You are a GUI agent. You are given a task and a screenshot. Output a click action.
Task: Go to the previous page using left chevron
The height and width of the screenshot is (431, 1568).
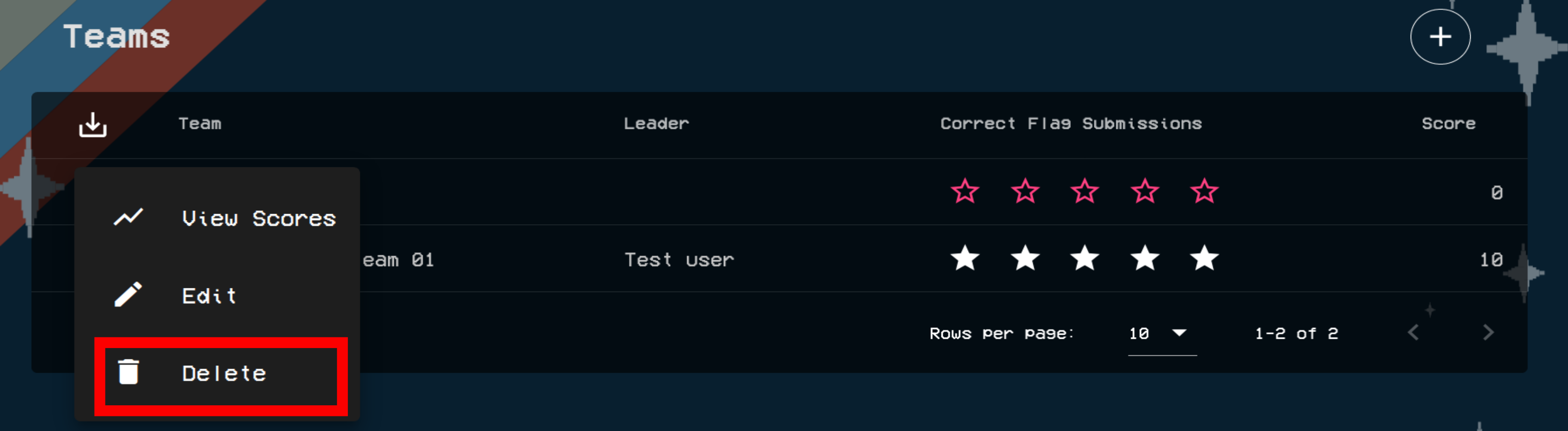[1413, 332]
